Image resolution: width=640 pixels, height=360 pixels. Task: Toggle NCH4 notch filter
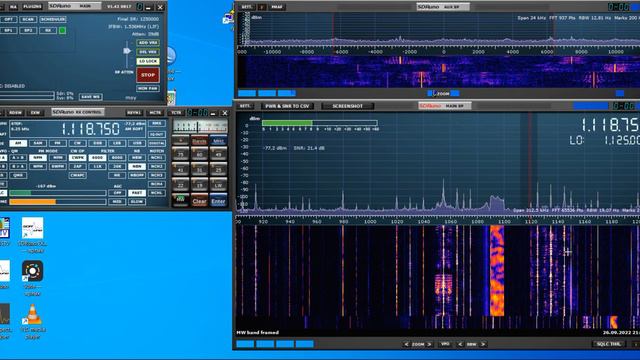pyautogui.click(x=157, y=184)
